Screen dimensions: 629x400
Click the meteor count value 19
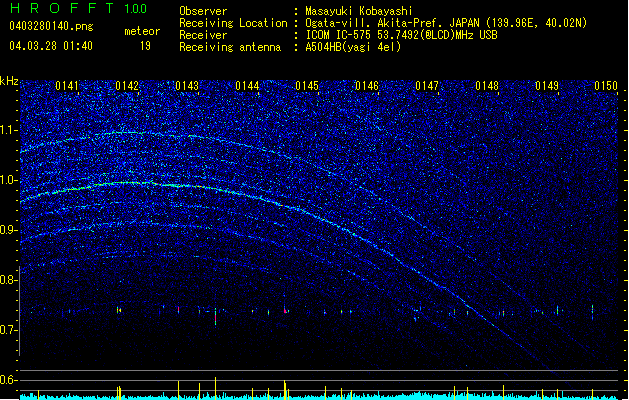[145, 46]
